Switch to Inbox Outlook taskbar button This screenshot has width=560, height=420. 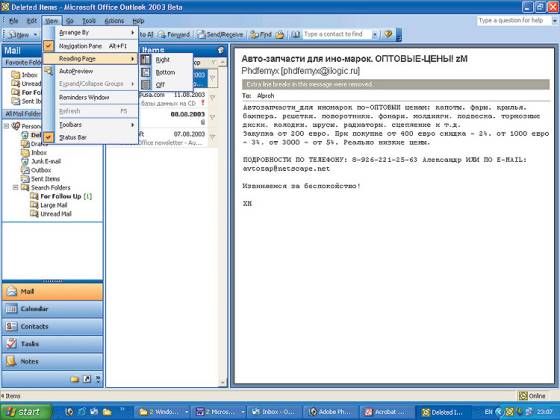click(274, 412)
